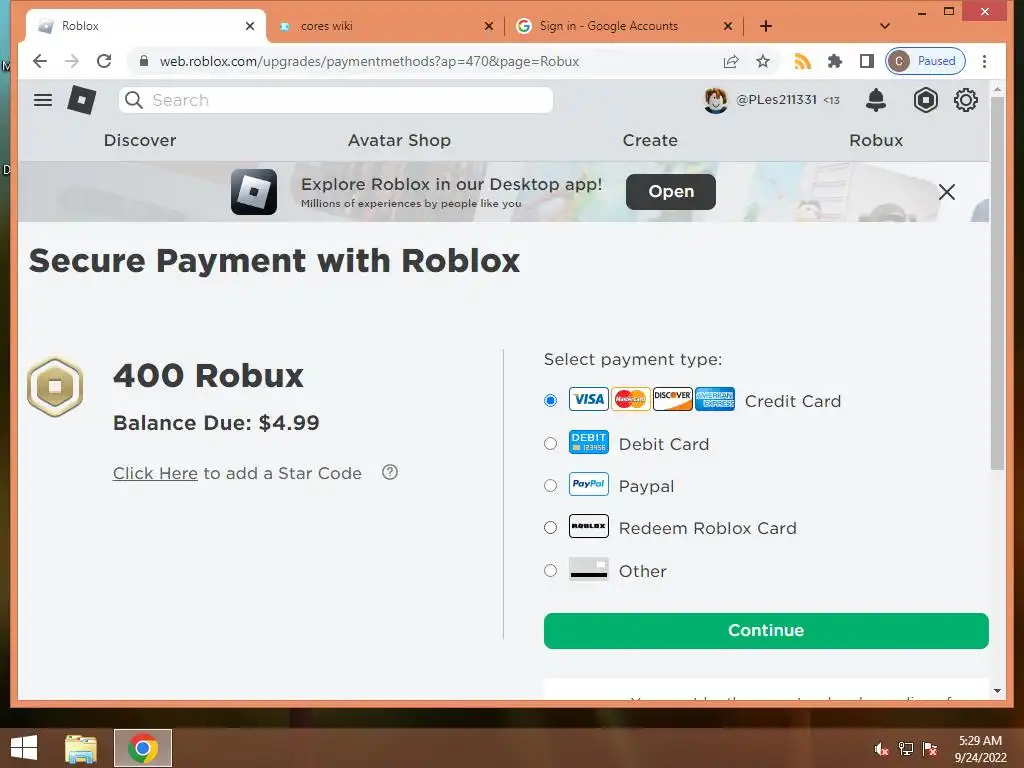
Task: Click the scrollbar down arrow
Action: click(997, 691)
